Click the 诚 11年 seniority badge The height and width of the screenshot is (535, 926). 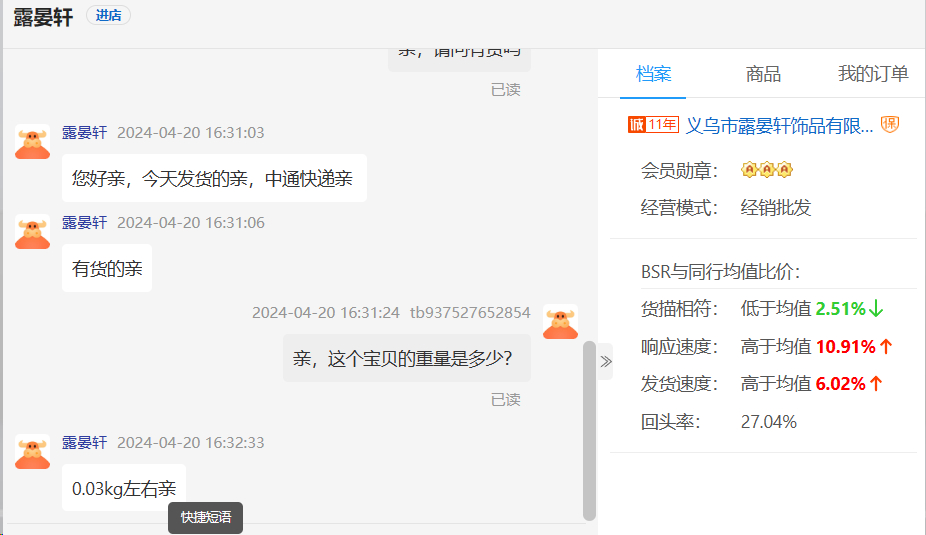point(653,125)
